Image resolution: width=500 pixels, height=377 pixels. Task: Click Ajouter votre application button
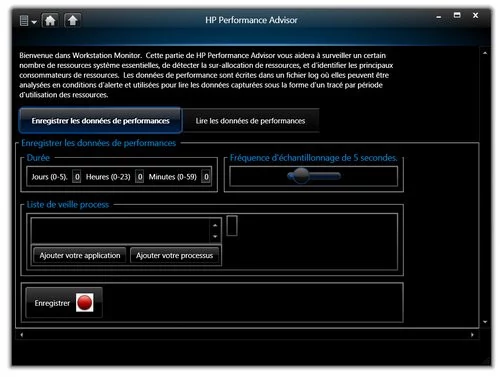tap(80, 256)
